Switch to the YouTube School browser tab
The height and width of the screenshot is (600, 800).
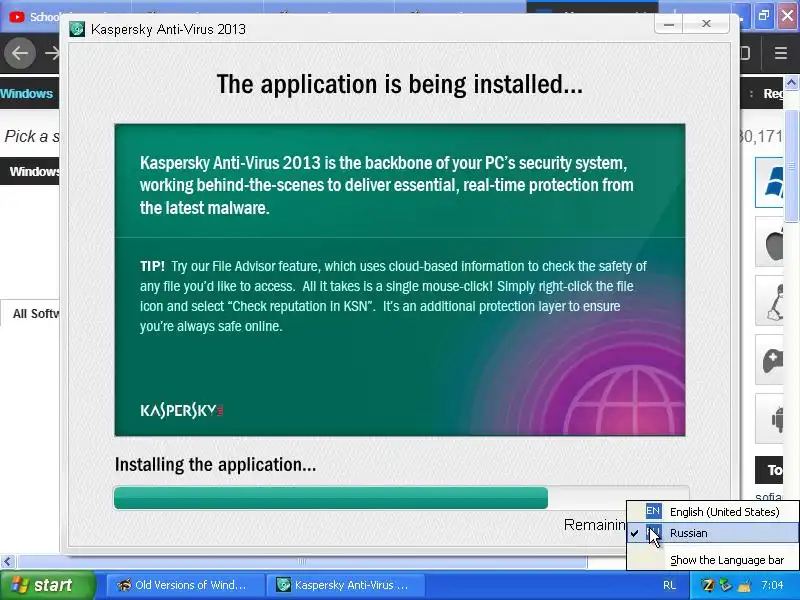click(x=34, y=17)
